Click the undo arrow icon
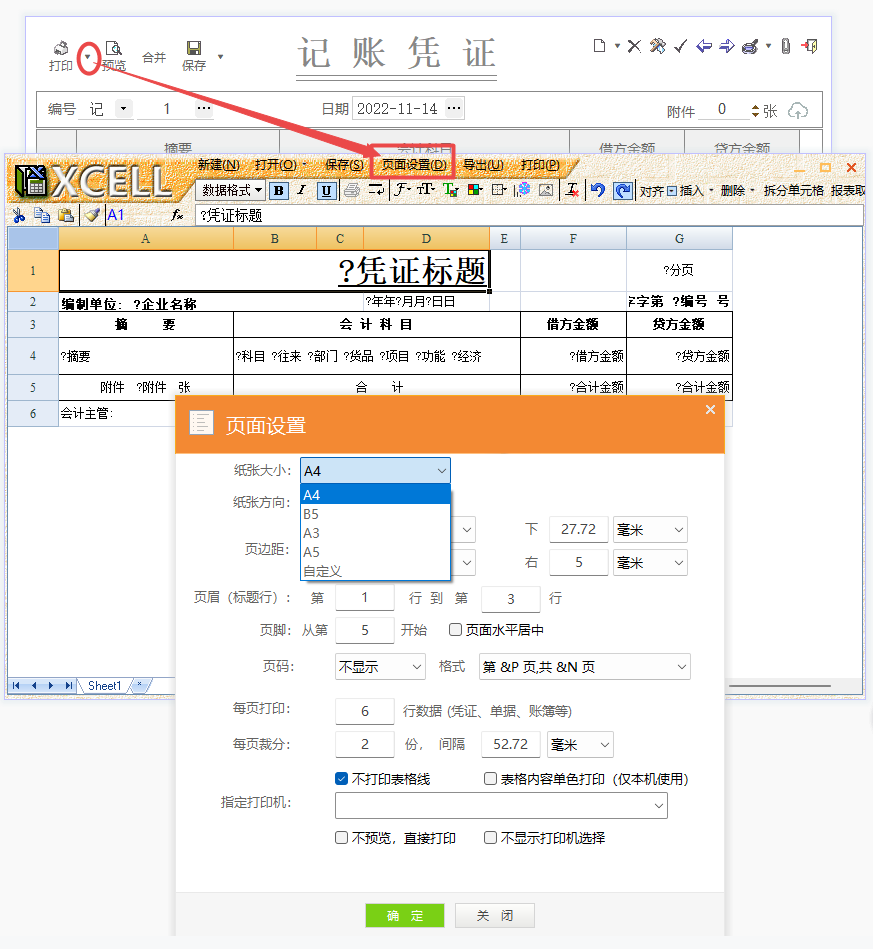This screenshot has width=873, height=949. (x=597, y=190)
